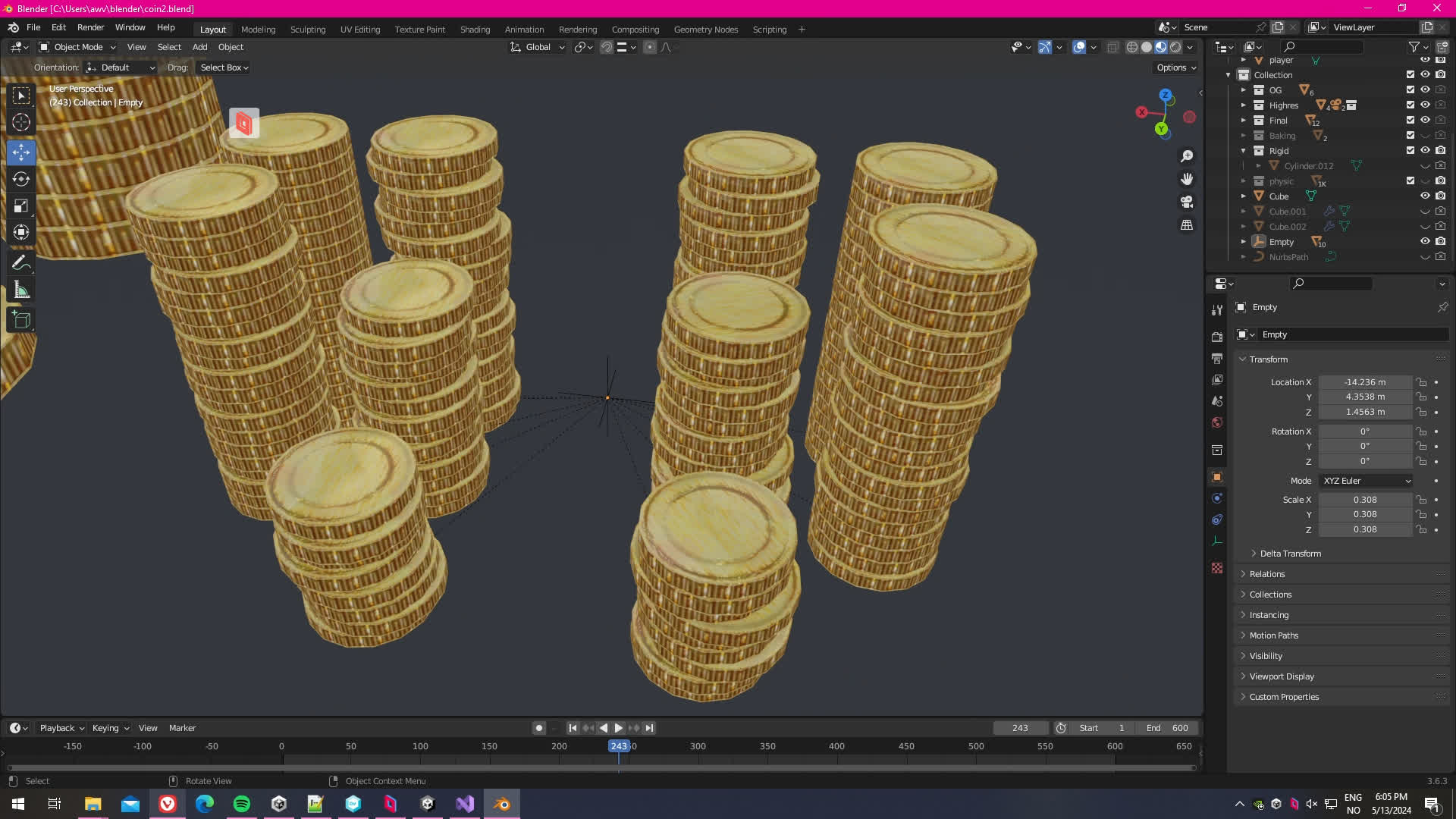Viewport: 1456px width, 819px height.
Task: Open the Modifiers wrench properties tab
Action: coord(1217,310)
